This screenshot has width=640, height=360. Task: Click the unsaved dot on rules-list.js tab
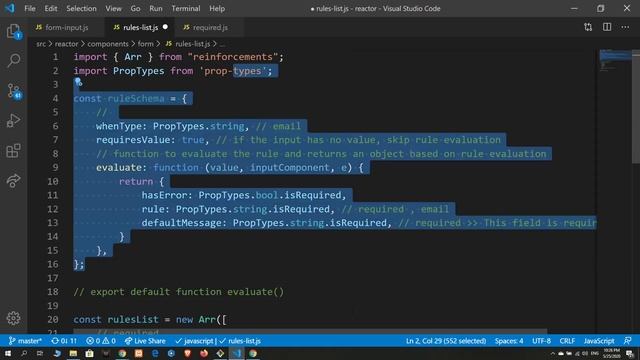(165, 27)
